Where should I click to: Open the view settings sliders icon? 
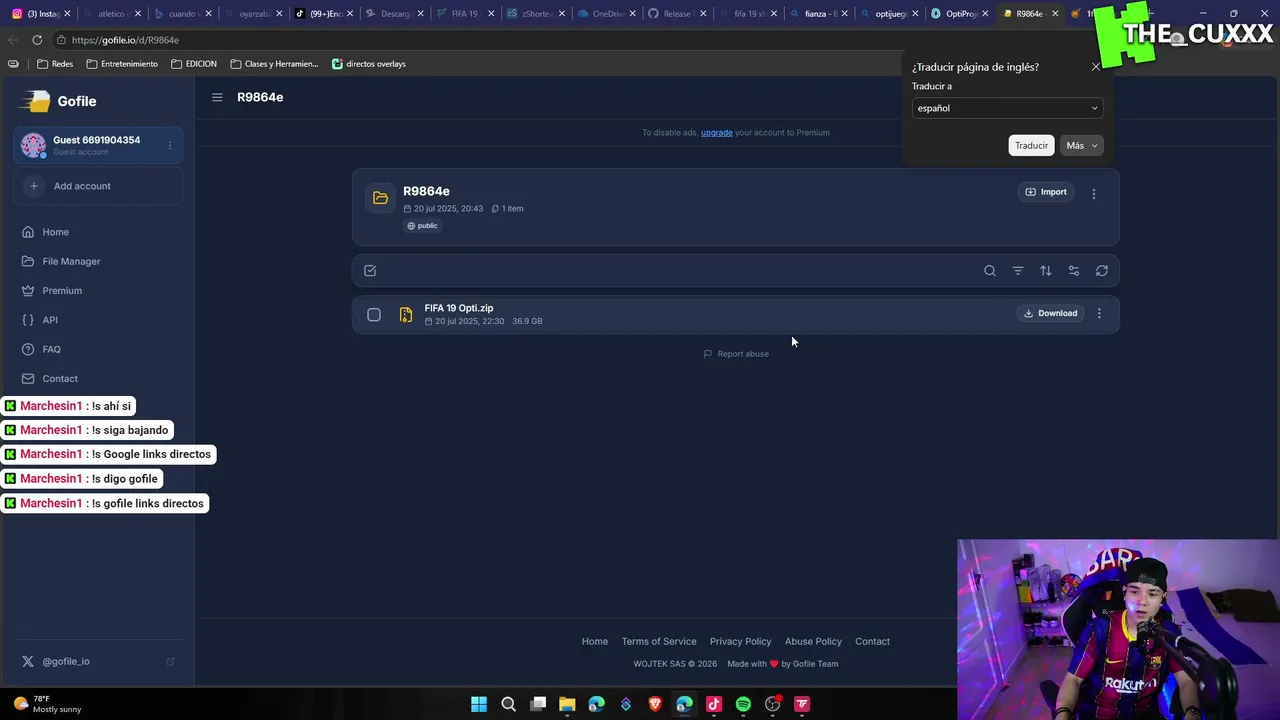point(1074,270)
